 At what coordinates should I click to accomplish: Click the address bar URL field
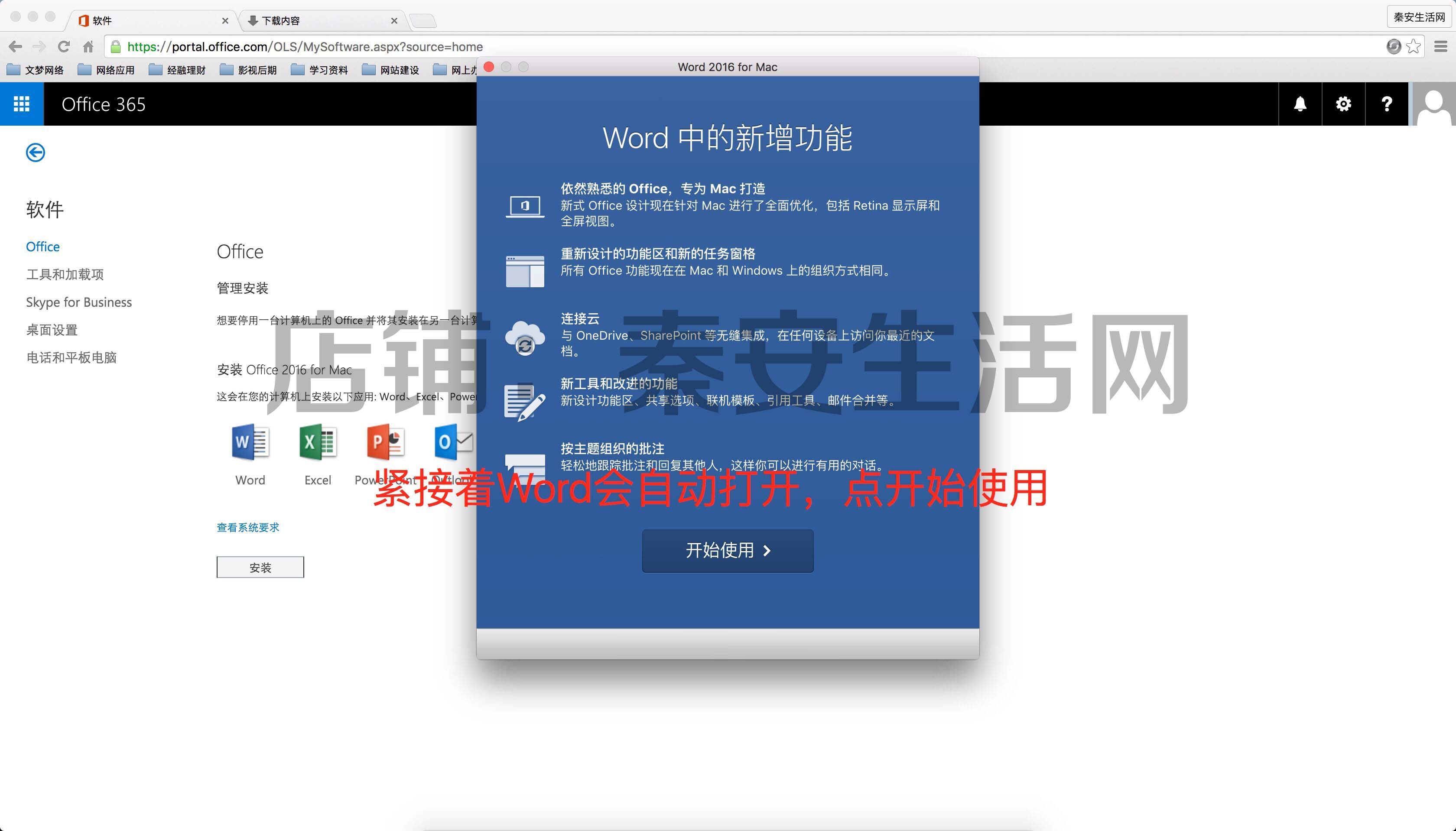742,47
